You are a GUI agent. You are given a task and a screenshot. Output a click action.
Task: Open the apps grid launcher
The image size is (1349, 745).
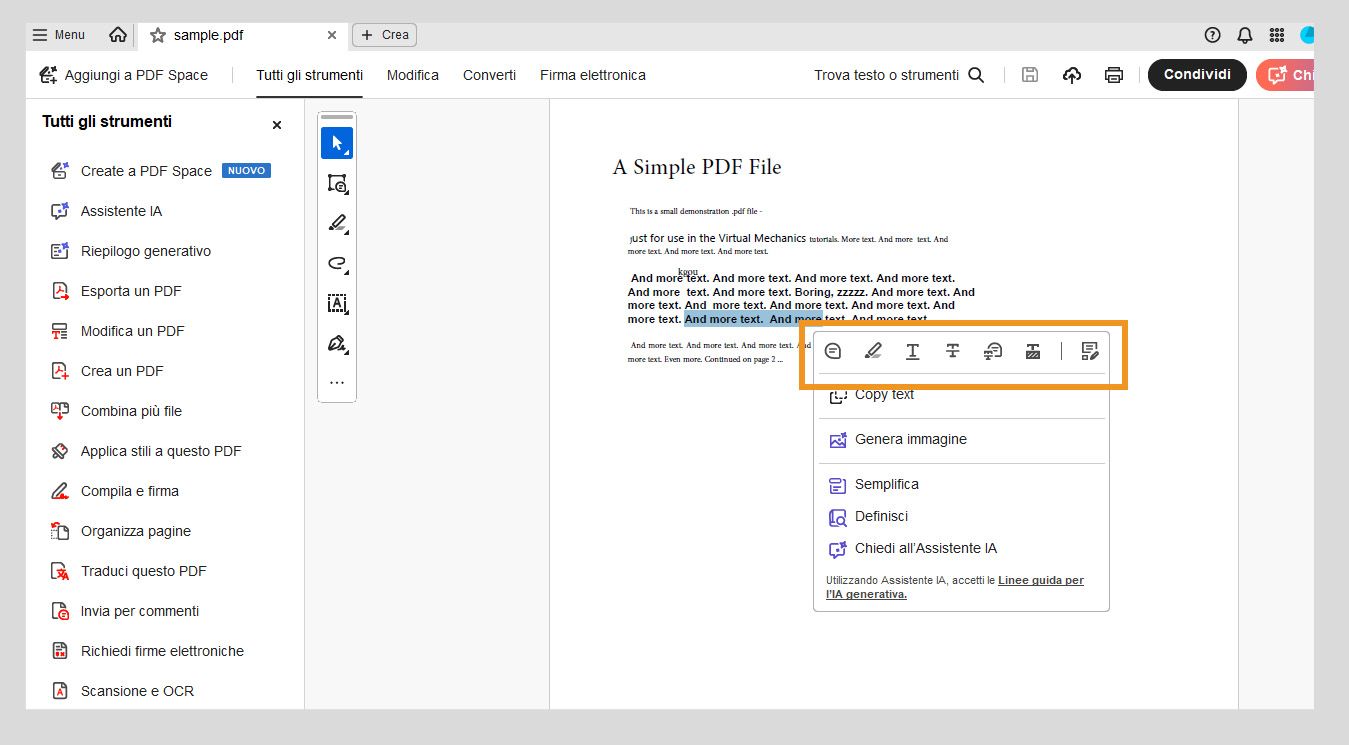(1277, 35)
